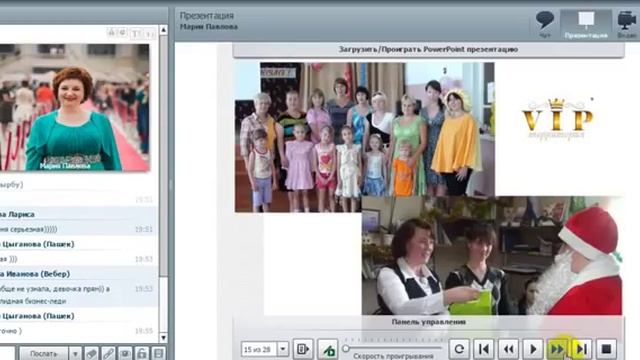The width and height of the screenshot is (640, 360).
Task: Click the save icon in chat toolbar
Action: click(158, 353)
